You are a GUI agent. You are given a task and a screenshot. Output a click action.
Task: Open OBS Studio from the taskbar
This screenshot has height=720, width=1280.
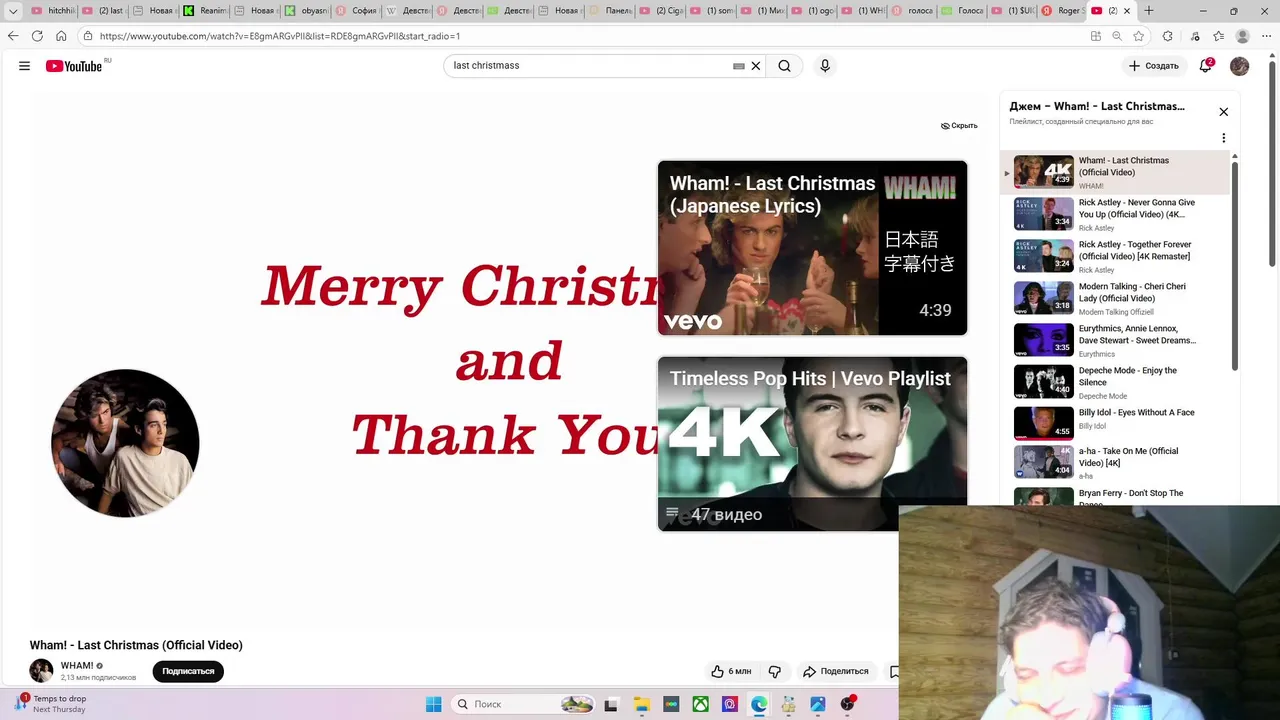[x=848, y=704]
